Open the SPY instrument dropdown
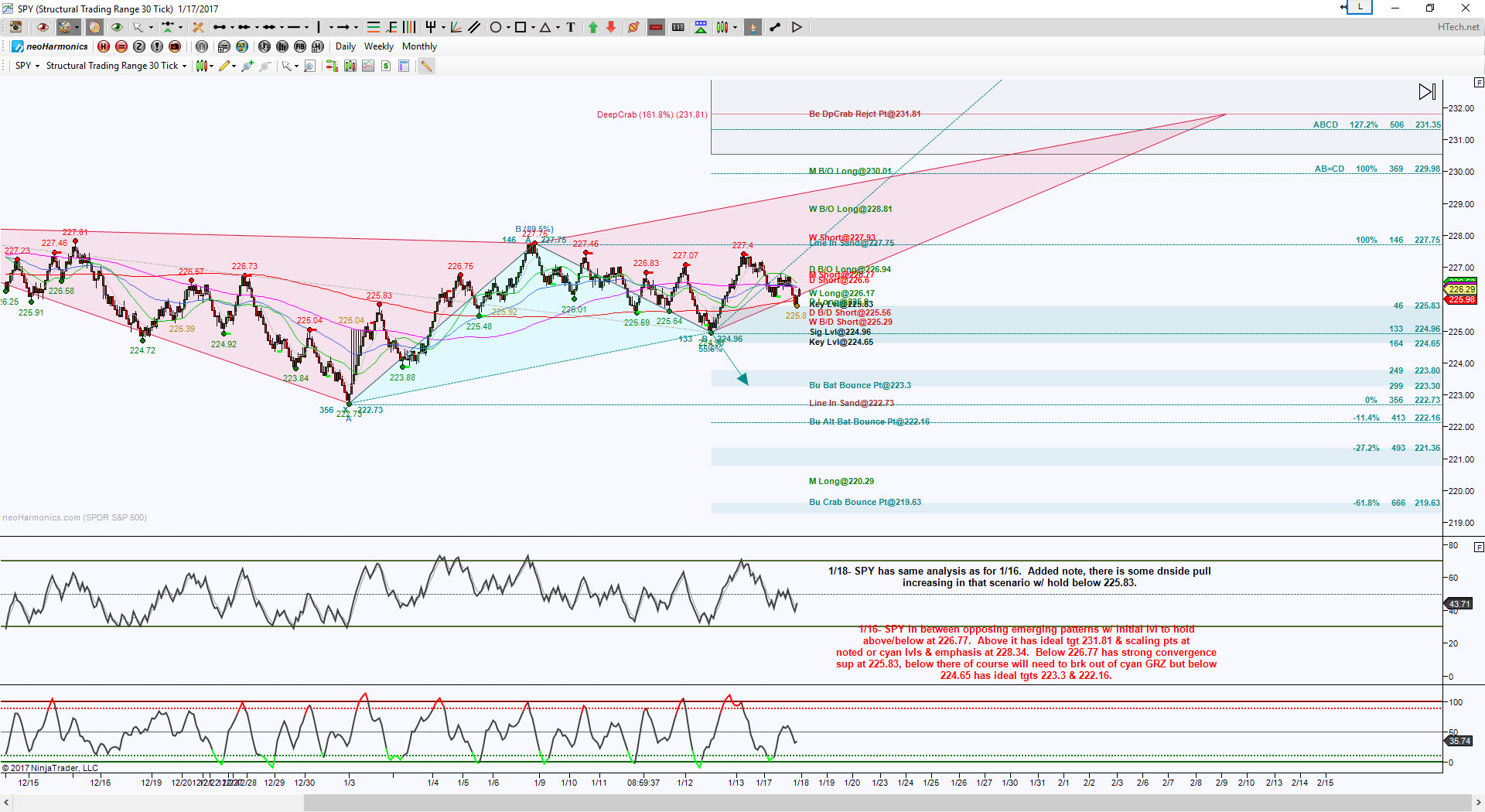The image size is (1485, 812). coord(27,66)
